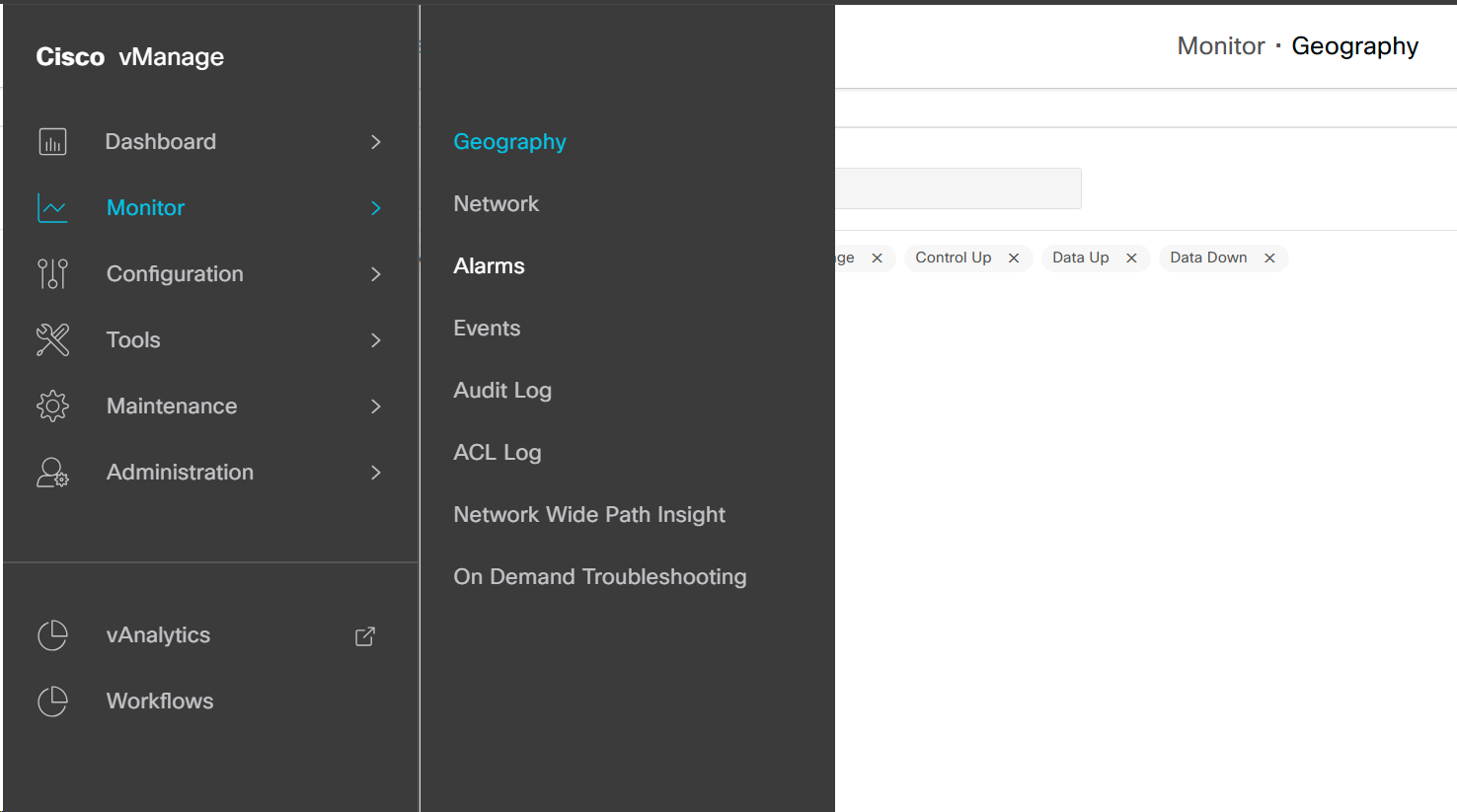Expand the Administration submenu chevron
The height and width of the screenshot is (812, 1457).
[x=376, y=473]
